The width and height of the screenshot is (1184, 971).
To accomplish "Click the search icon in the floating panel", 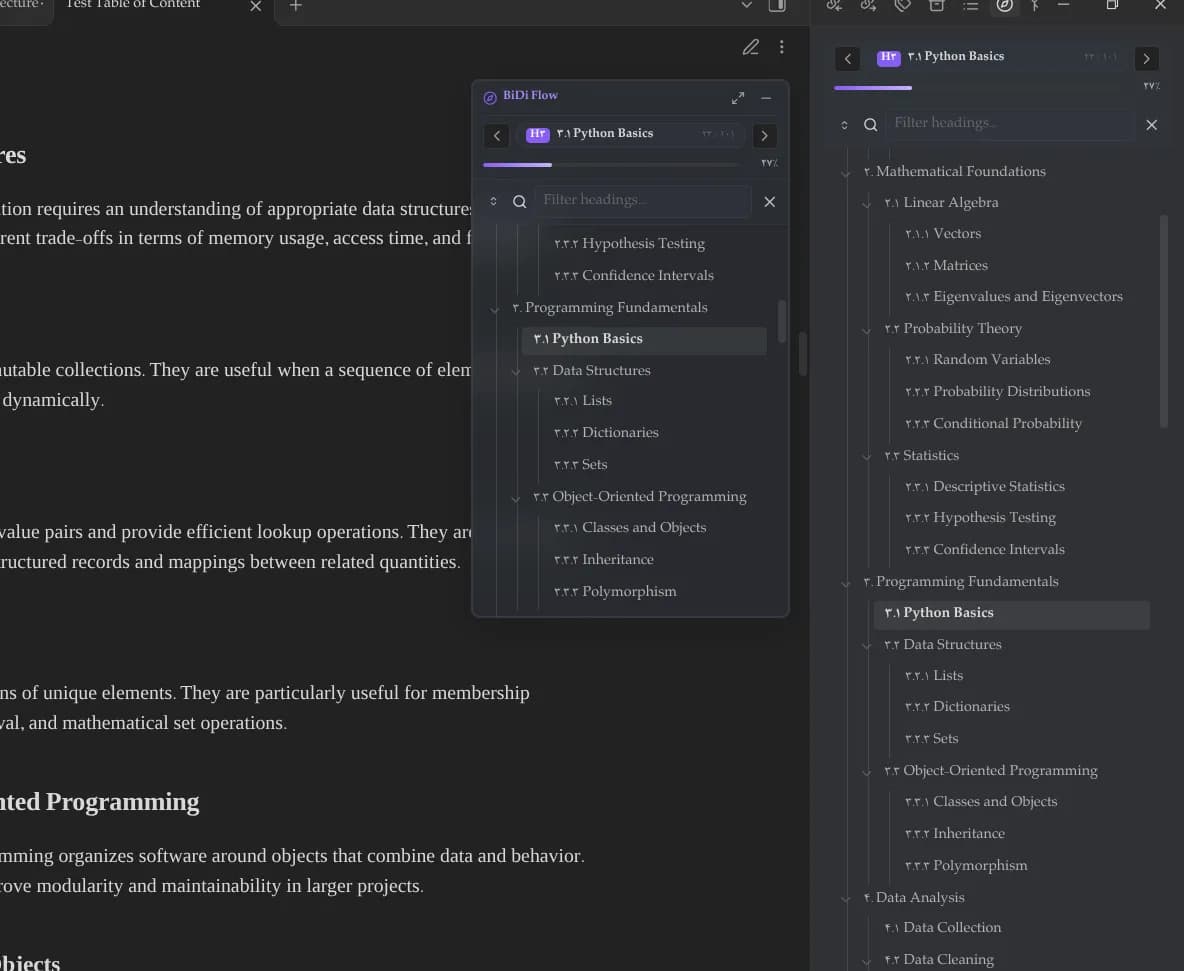I will pos(520,202).
